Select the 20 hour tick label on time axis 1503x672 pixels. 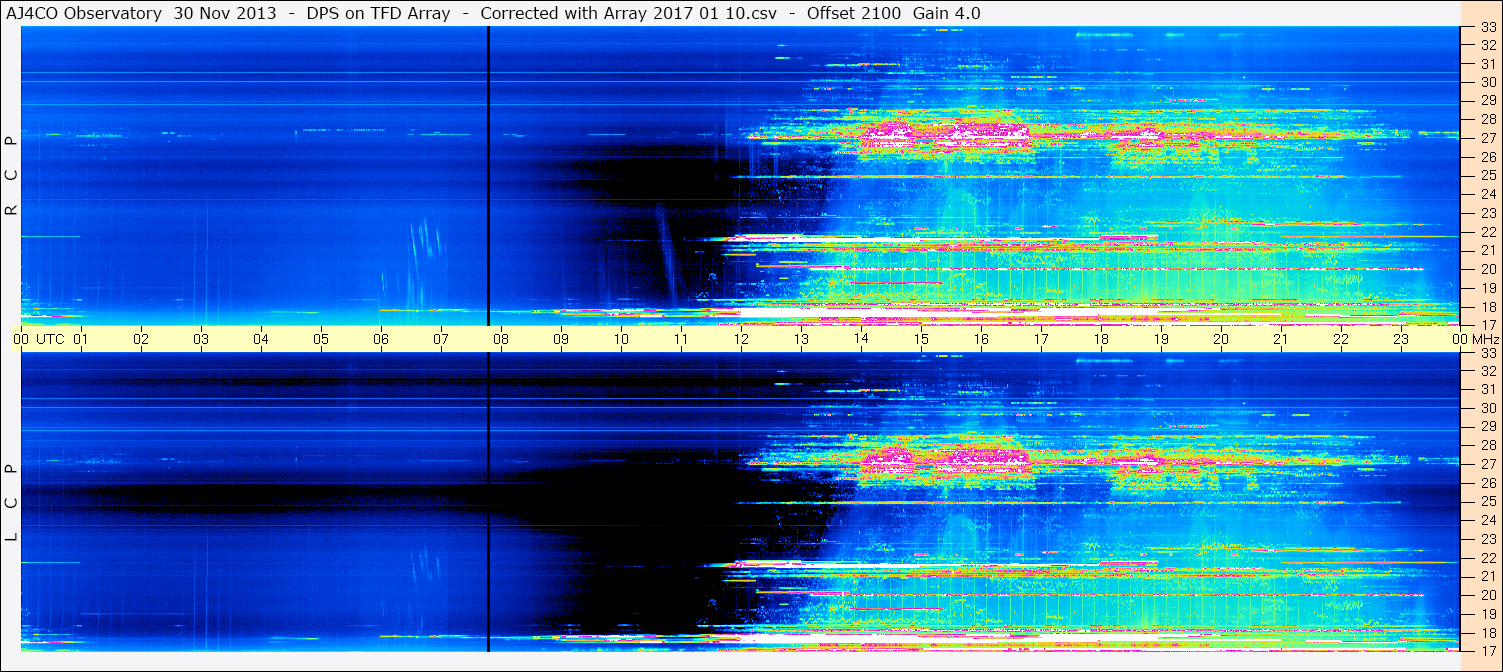point(1221,339)
